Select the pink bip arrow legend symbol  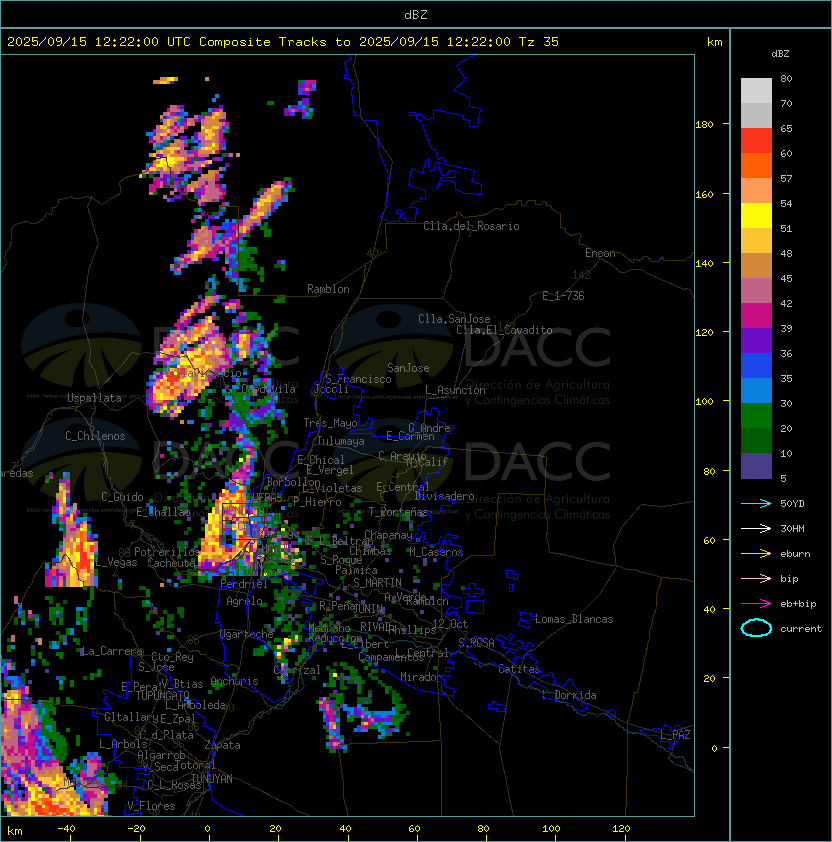click(x=756, y=578)
